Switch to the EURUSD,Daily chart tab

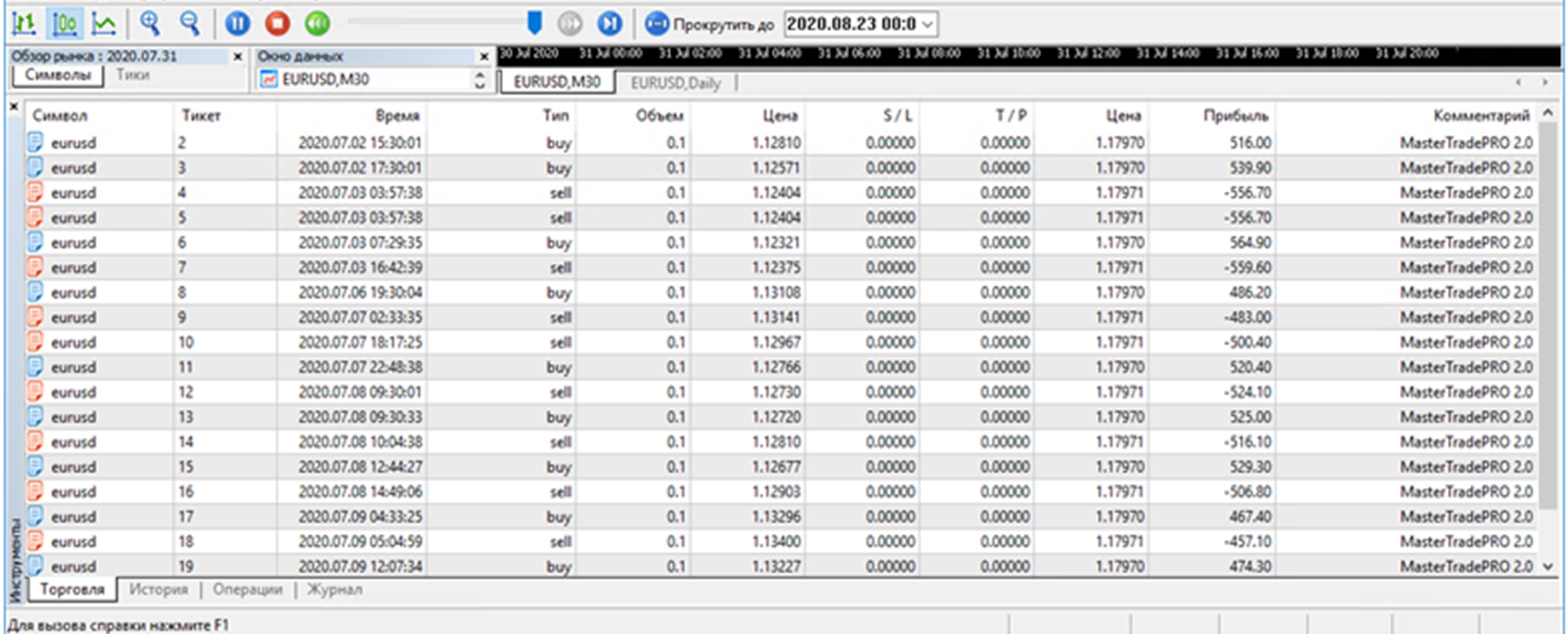click(675, 83)
